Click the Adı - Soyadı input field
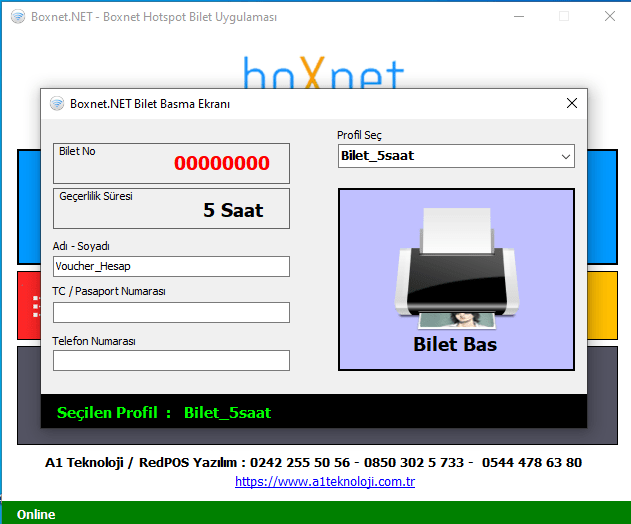This screenshot has width=631, height=524. (x=171, y=266)
